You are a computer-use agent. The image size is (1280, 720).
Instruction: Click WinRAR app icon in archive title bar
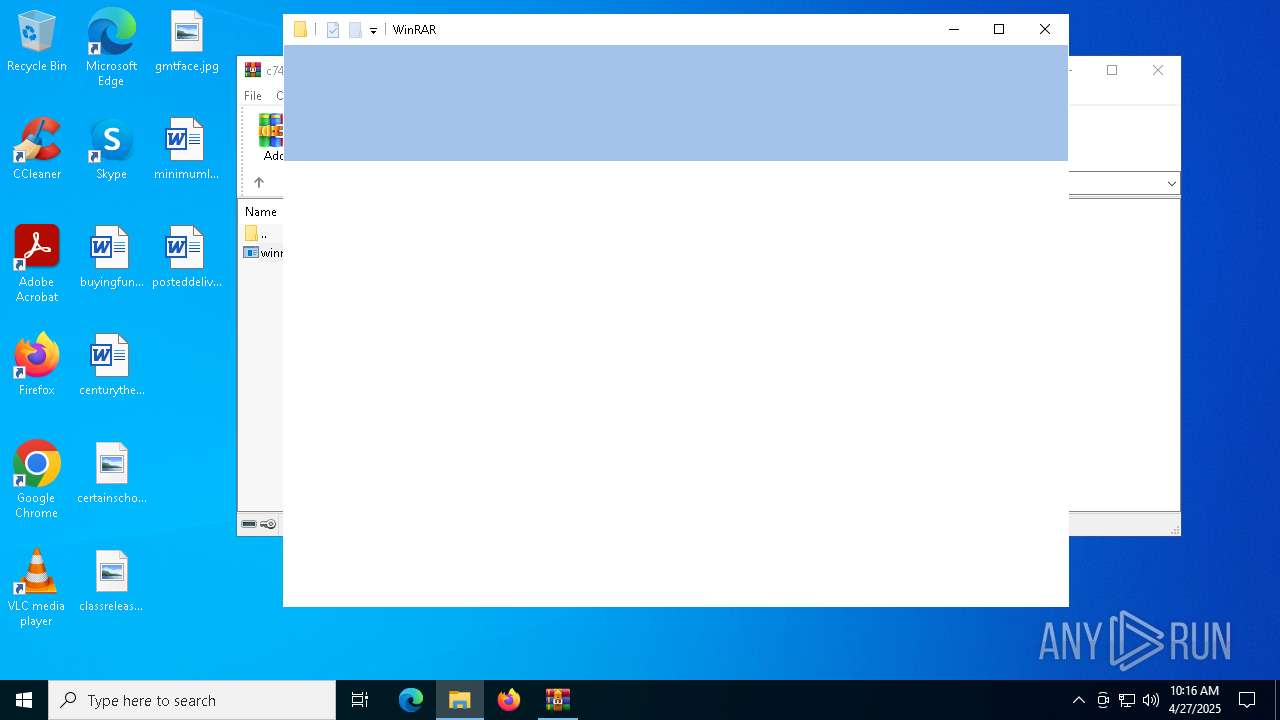tap(253, 70)
